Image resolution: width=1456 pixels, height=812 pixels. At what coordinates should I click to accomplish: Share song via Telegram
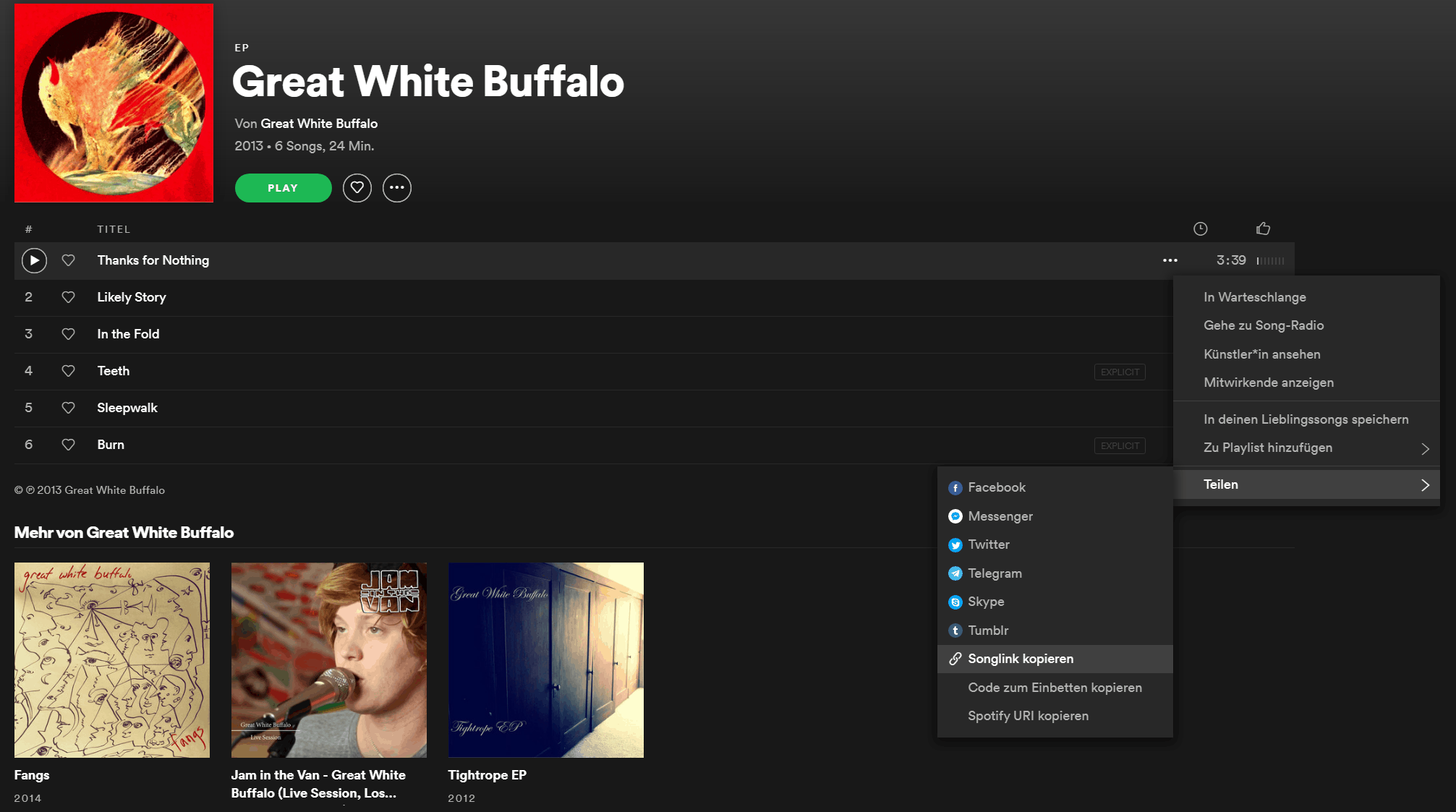coord(1055,573)
